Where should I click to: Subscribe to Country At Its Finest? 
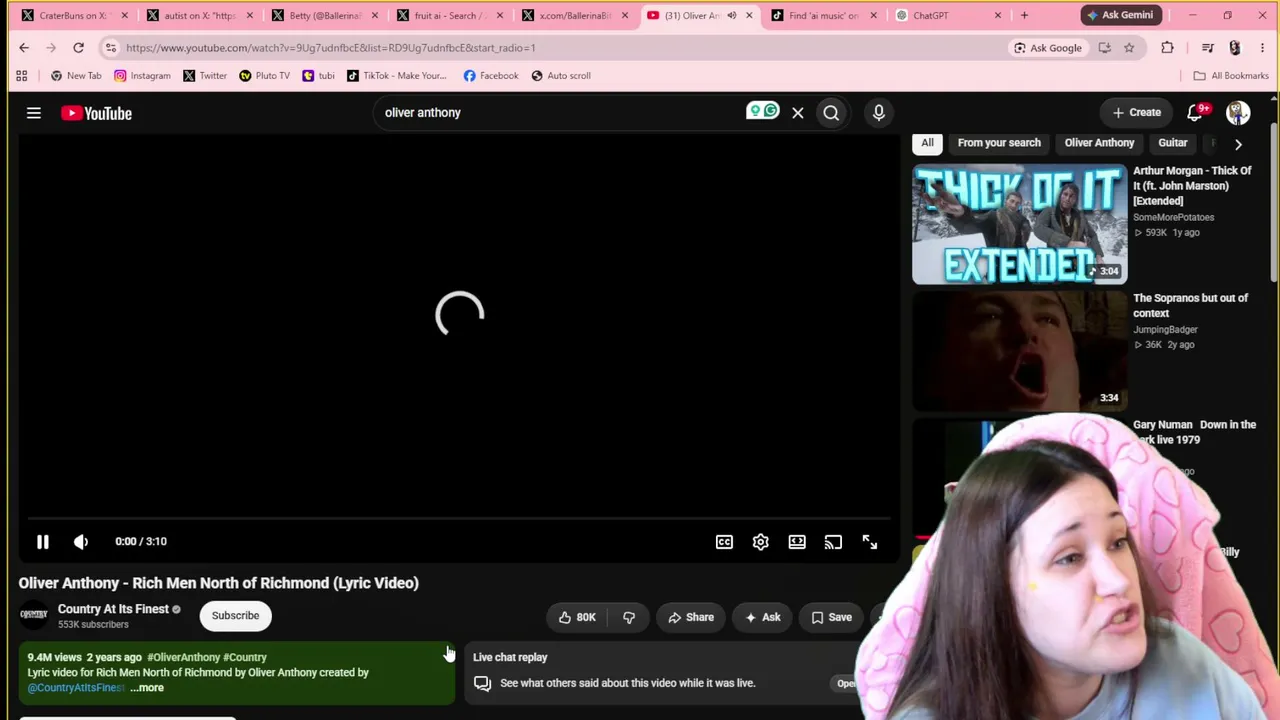pos(235,616)
